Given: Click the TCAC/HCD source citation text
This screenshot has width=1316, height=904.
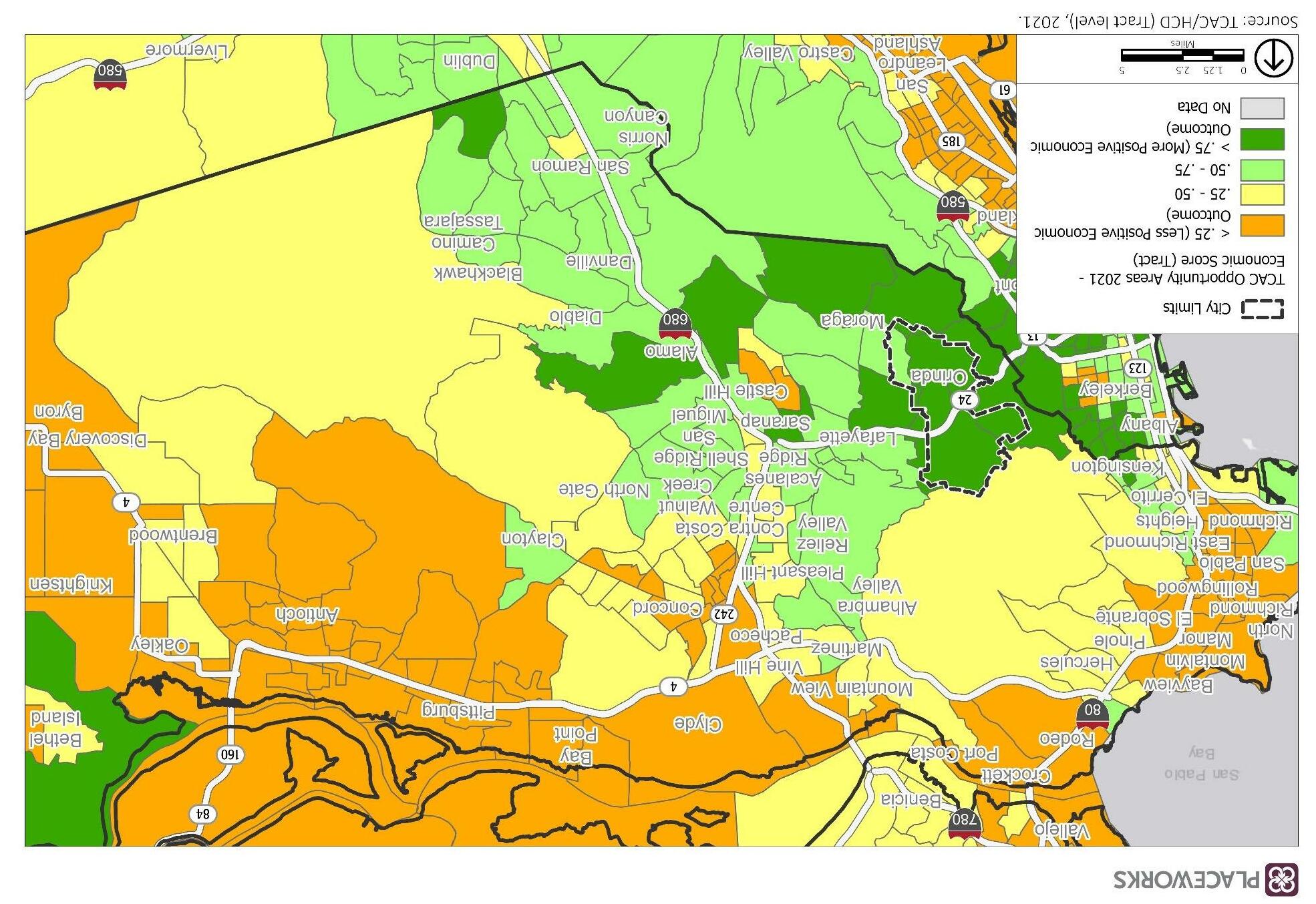Looking at the screenshot, I should click(x=1158, y=21).
